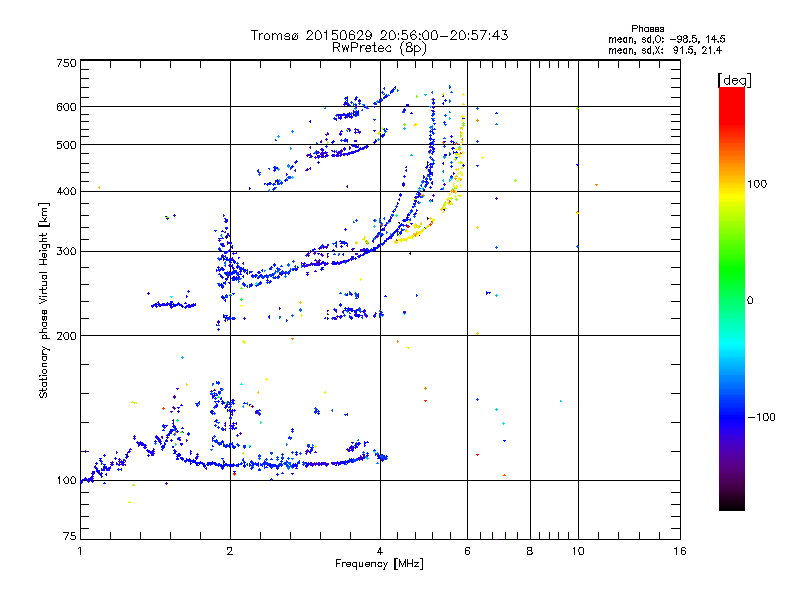Click the x-axis tick label '6'
Image resolution: width=800 pixels, height=600 pixels.
tap(467, 551)
